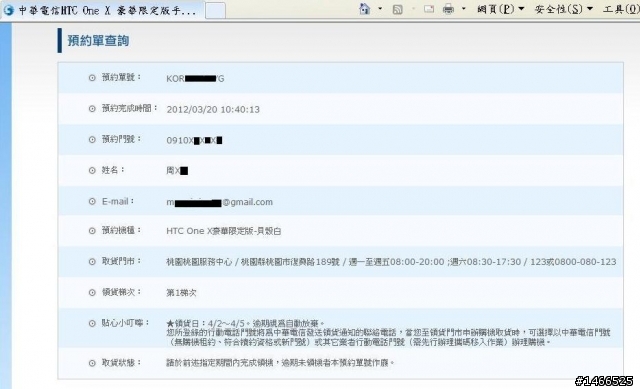
Task: Expand the Home button dropdown arrow
Action: [380, 9]
